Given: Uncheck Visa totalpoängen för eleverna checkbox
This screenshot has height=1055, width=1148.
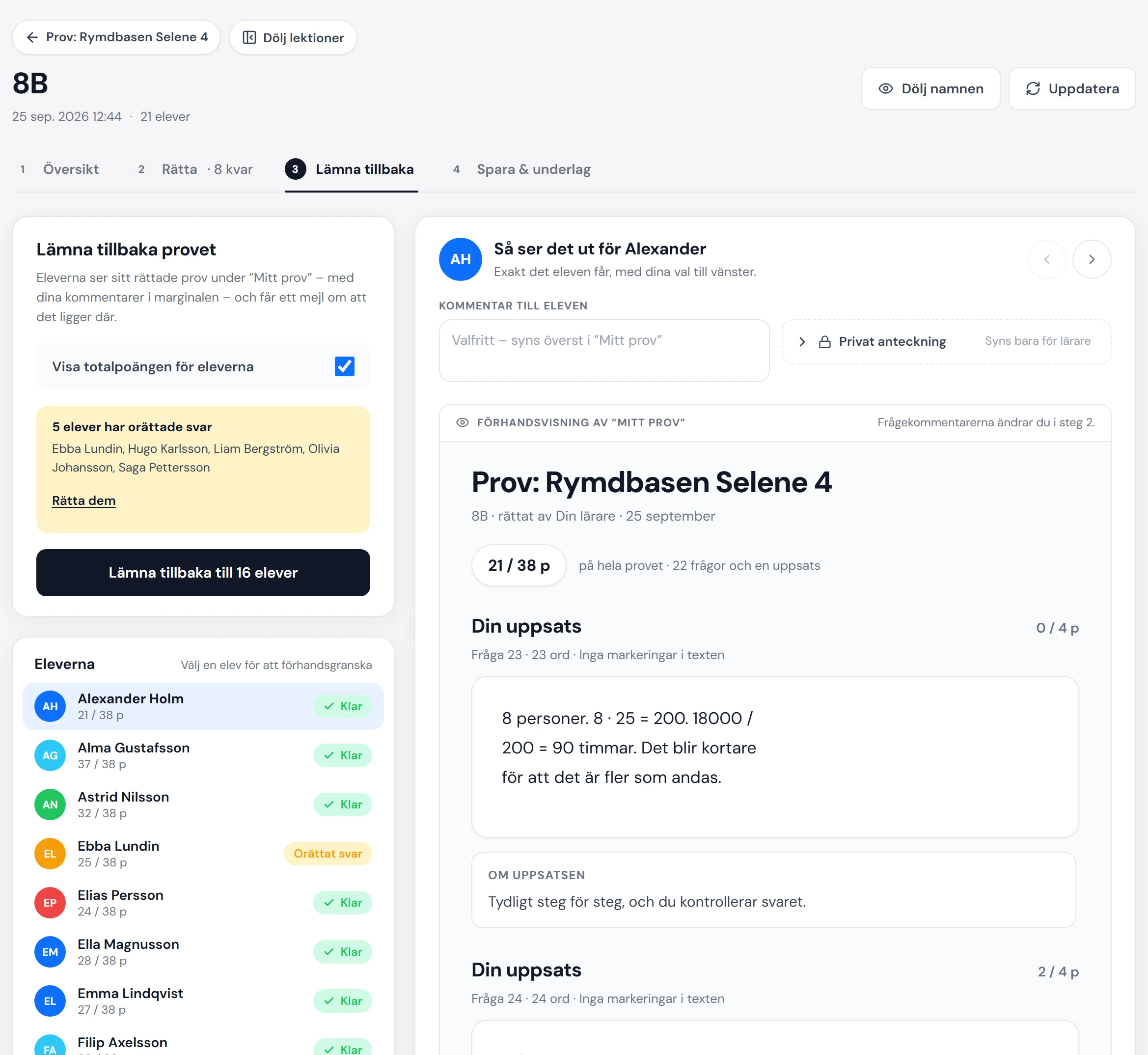Looking at the screenshot, I should (345, 366).
